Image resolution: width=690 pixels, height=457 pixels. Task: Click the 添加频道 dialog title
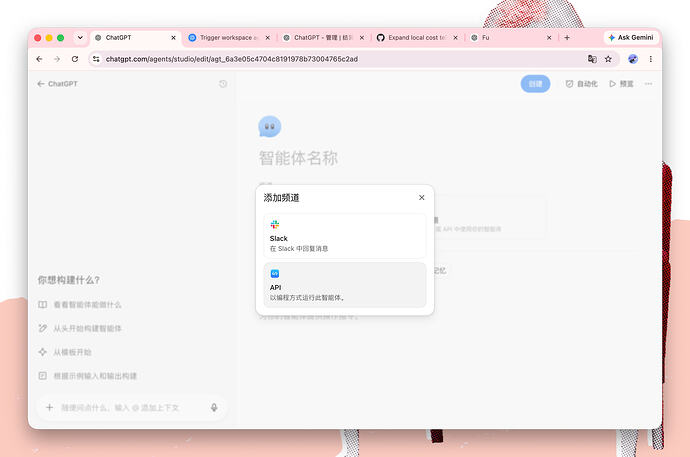click(x=281, y=197)
